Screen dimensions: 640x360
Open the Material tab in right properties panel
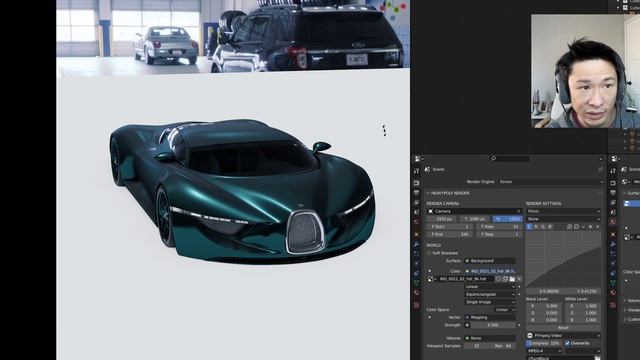tap(613, 292)
